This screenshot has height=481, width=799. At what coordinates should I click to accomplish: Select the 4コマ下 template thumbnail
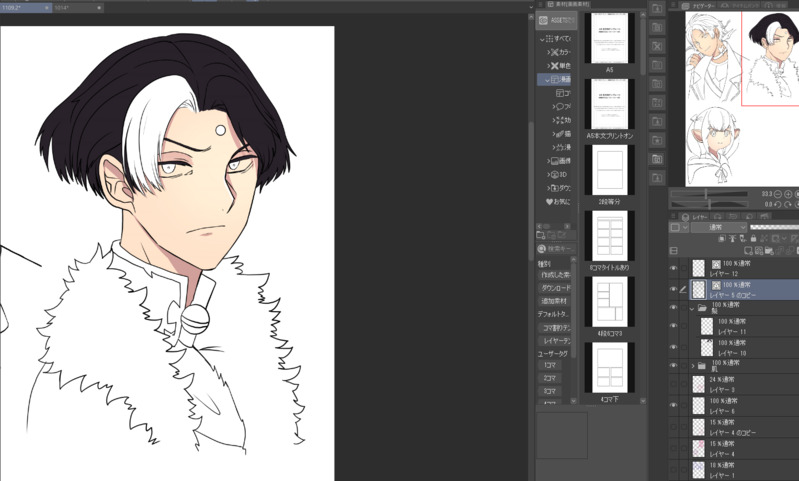[x=609, y=367]
